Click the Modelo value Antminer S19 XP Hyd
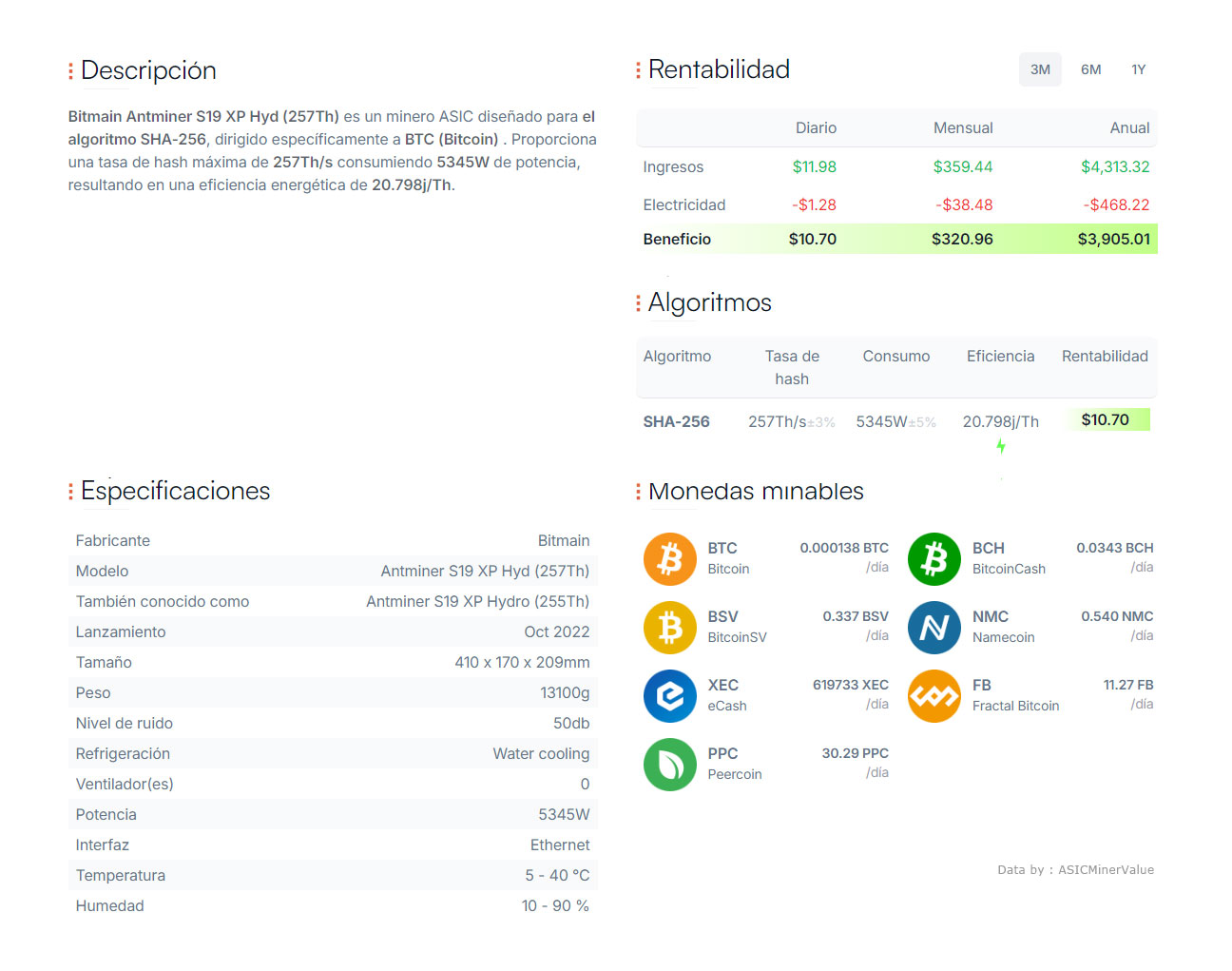Screen dimensions: 1232x971 point(485,571)
